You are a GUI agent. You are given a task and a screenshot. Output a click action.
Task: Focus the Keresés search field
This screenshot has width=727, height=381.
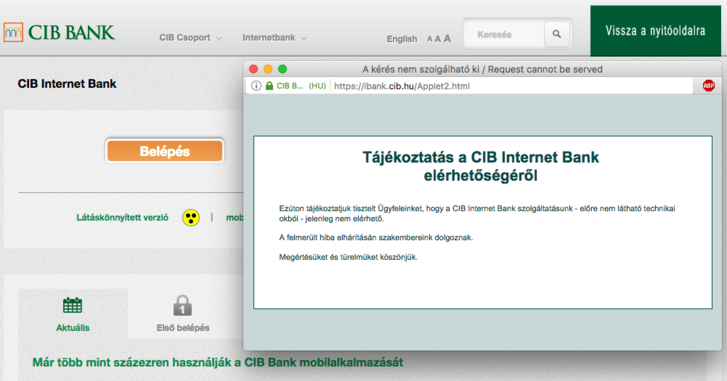(505, 34)
